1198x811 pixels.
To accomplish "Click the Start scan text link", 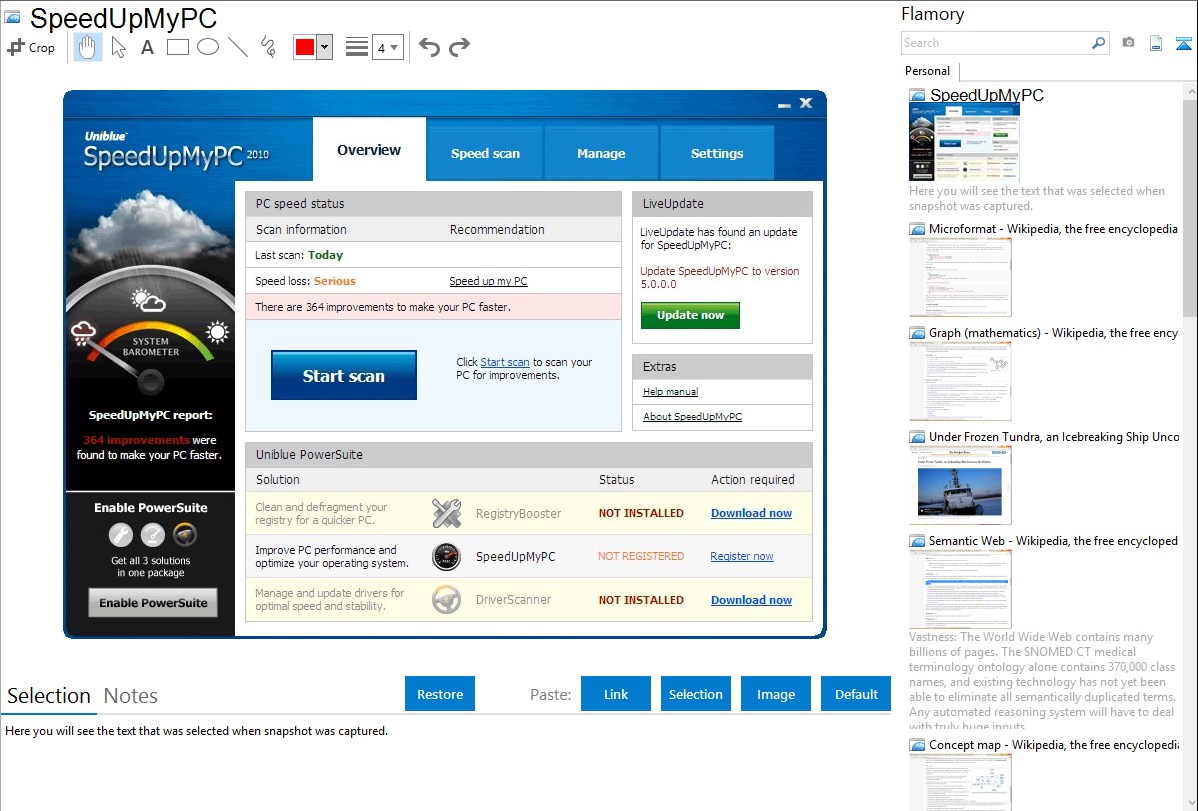I will click(505, 362).
